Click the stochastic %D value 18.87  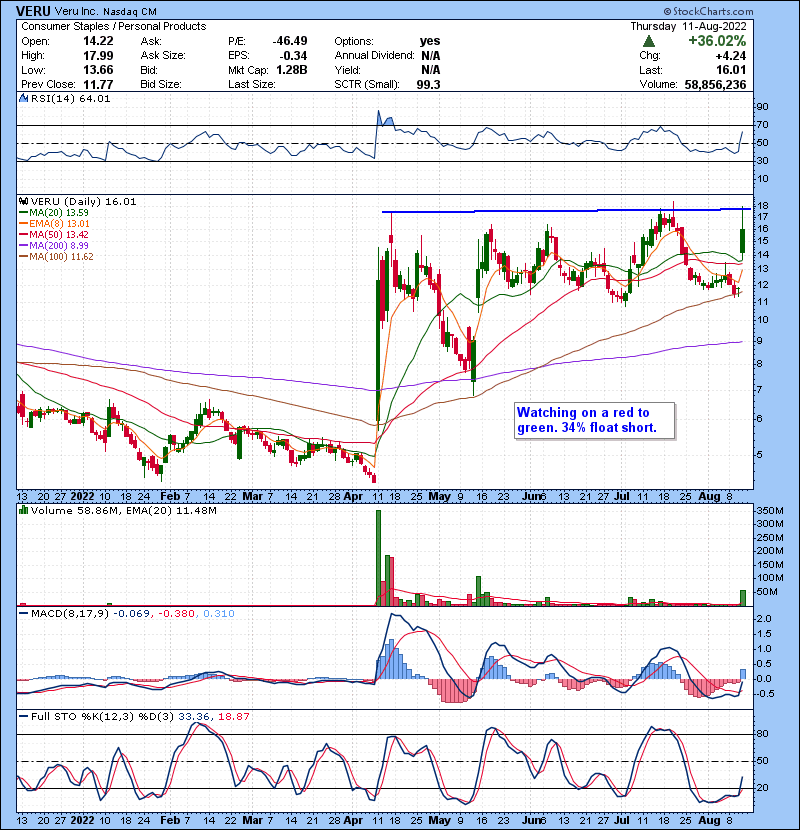point(233,716)
